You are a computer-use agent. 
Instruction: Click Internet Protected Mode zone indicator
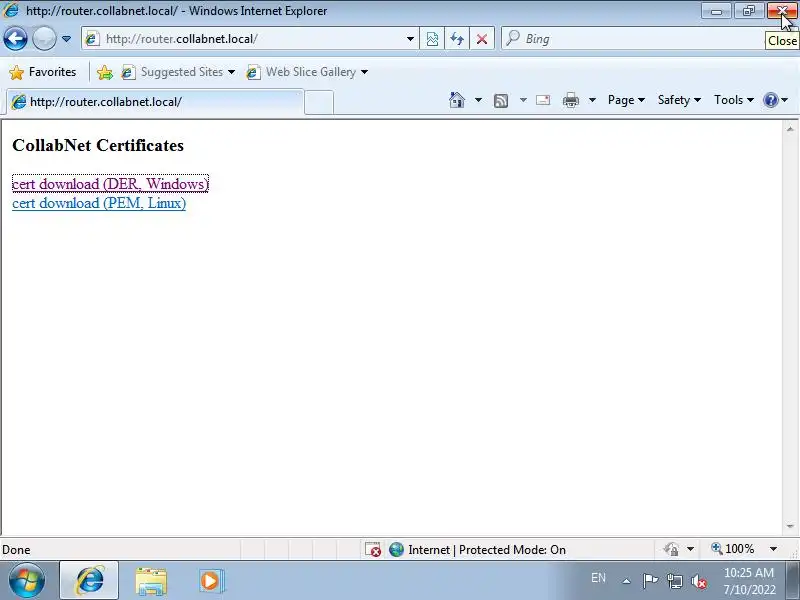pos(478,549)
